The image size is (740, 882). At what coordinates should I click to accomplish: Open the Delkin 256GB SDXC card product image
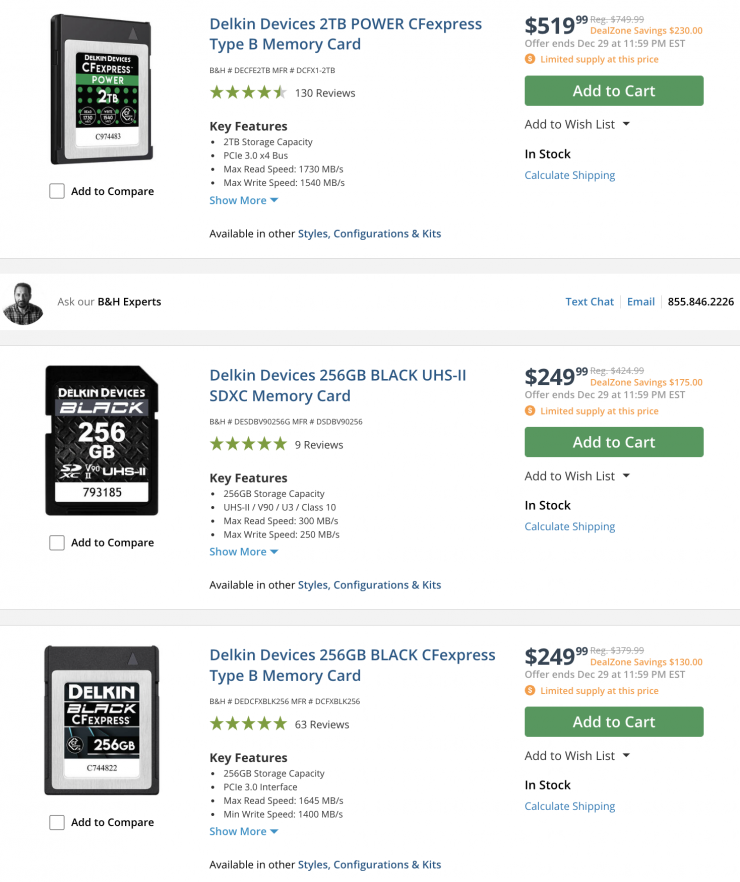coord(101,440)
